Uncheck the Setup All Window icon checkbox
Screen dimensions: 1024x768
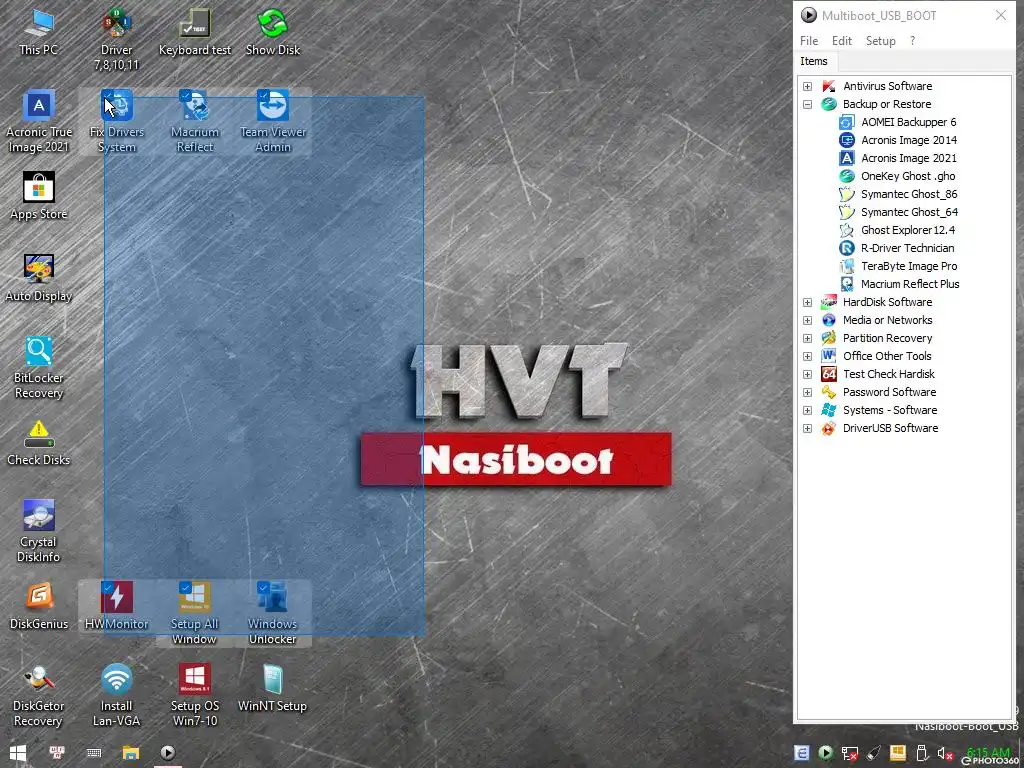(x=185, y=587)
